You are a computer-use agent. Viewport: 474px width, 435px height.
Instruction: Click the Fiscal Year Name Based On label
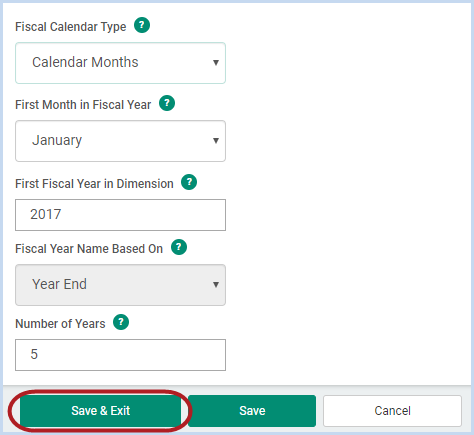89,249
